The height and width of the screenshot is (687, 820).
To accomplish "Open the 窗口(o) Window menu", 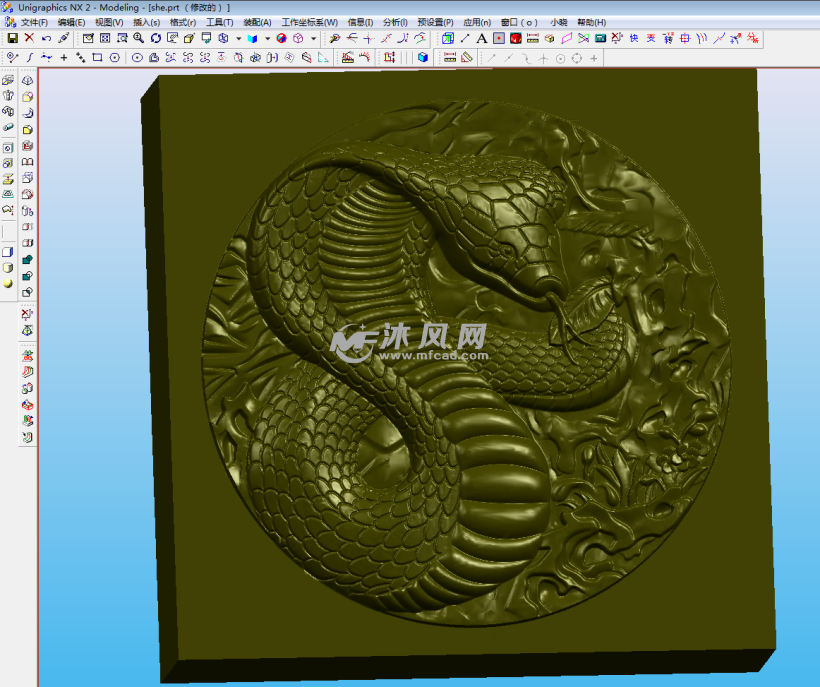I will click(x=519, y=22).
